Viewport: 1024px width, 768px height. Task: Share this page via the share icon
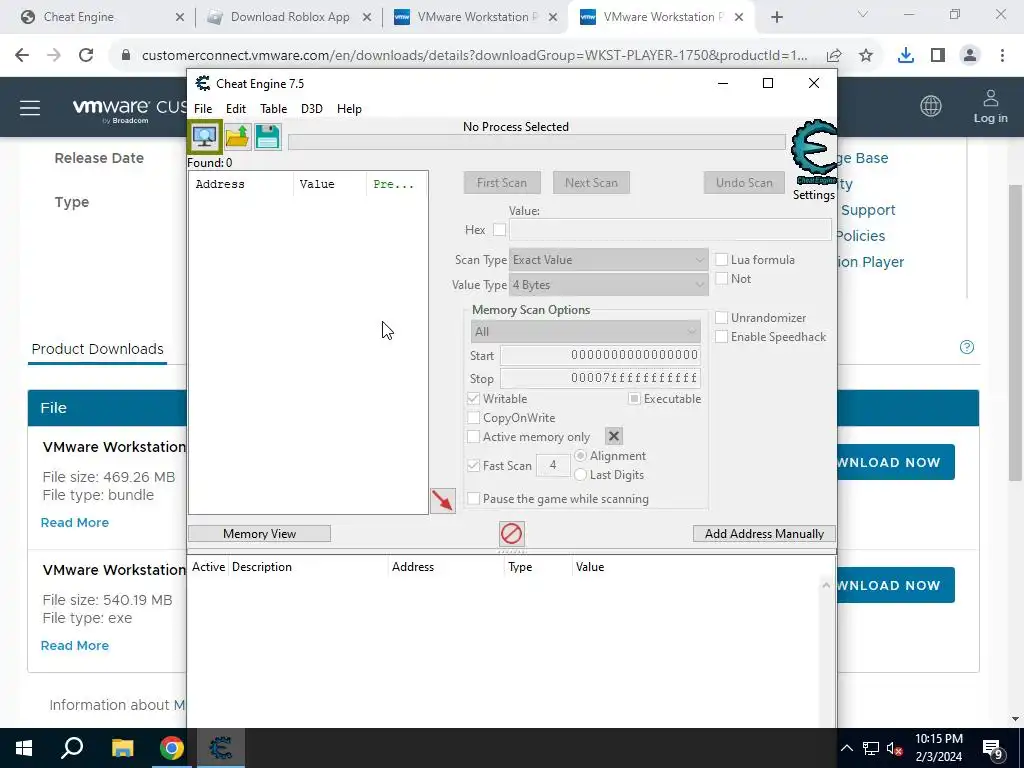point(834,56)
